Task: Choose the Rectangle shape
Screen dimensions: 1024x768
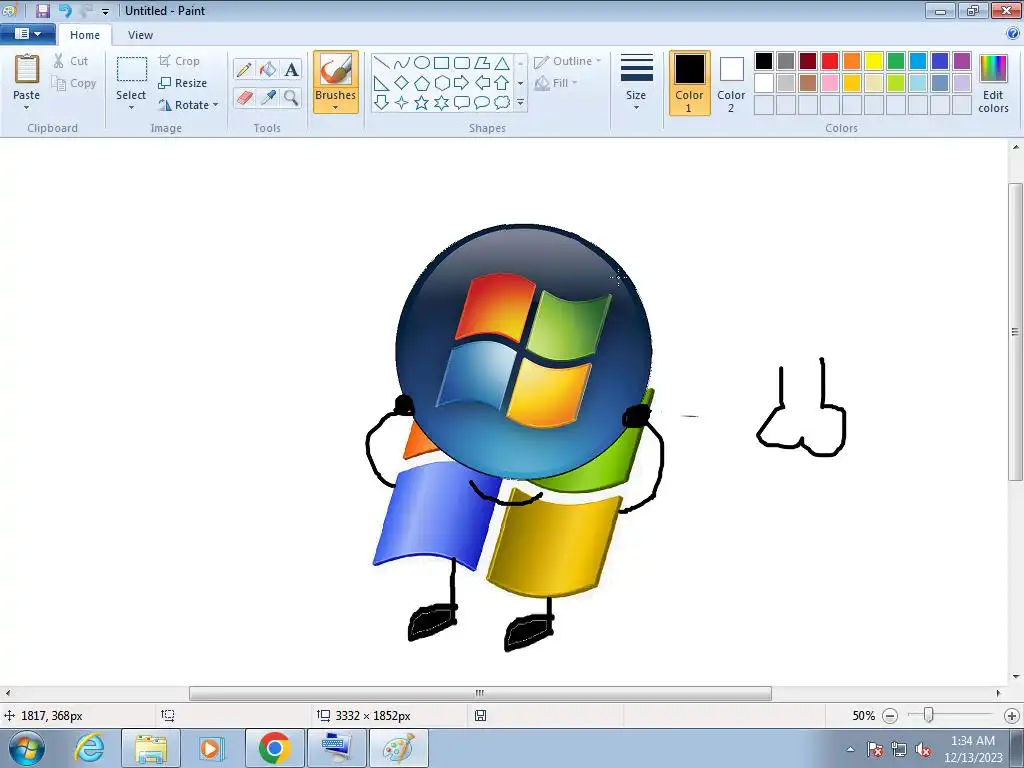Action: tap(441, 63)
